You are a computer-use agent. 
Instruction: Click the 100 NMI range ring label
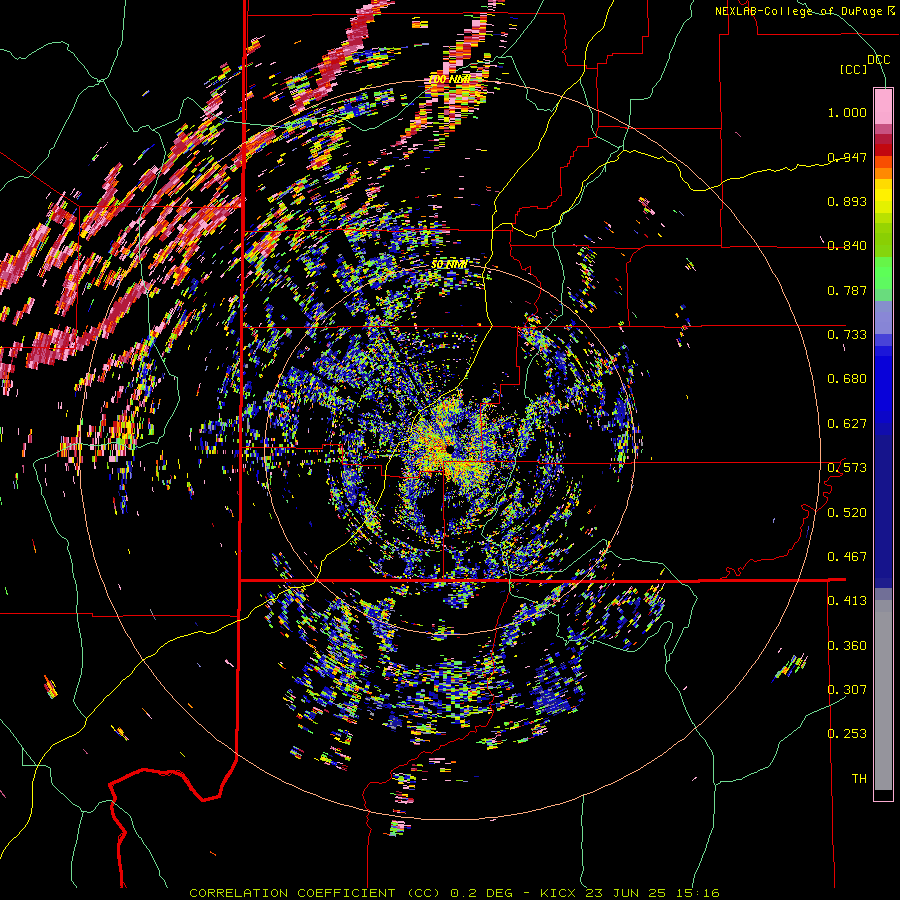pos(450,79)
